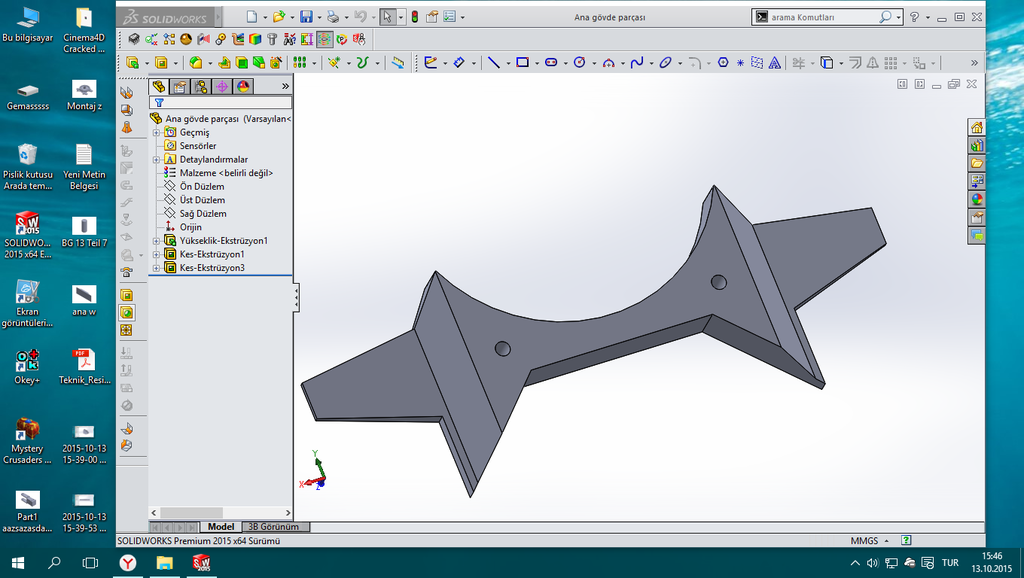This screenshot has width=1024, height=578.
Task: Open the DisplayManager tab icon
Action: click(x=242, y=86)
